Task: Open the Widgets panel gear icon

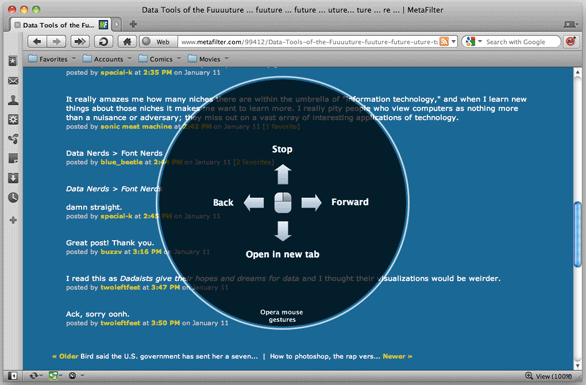Action: [x=13, y=120]
